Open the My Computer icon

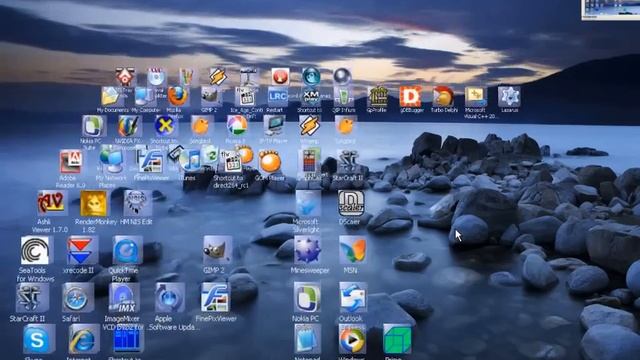tap(144, 97)
